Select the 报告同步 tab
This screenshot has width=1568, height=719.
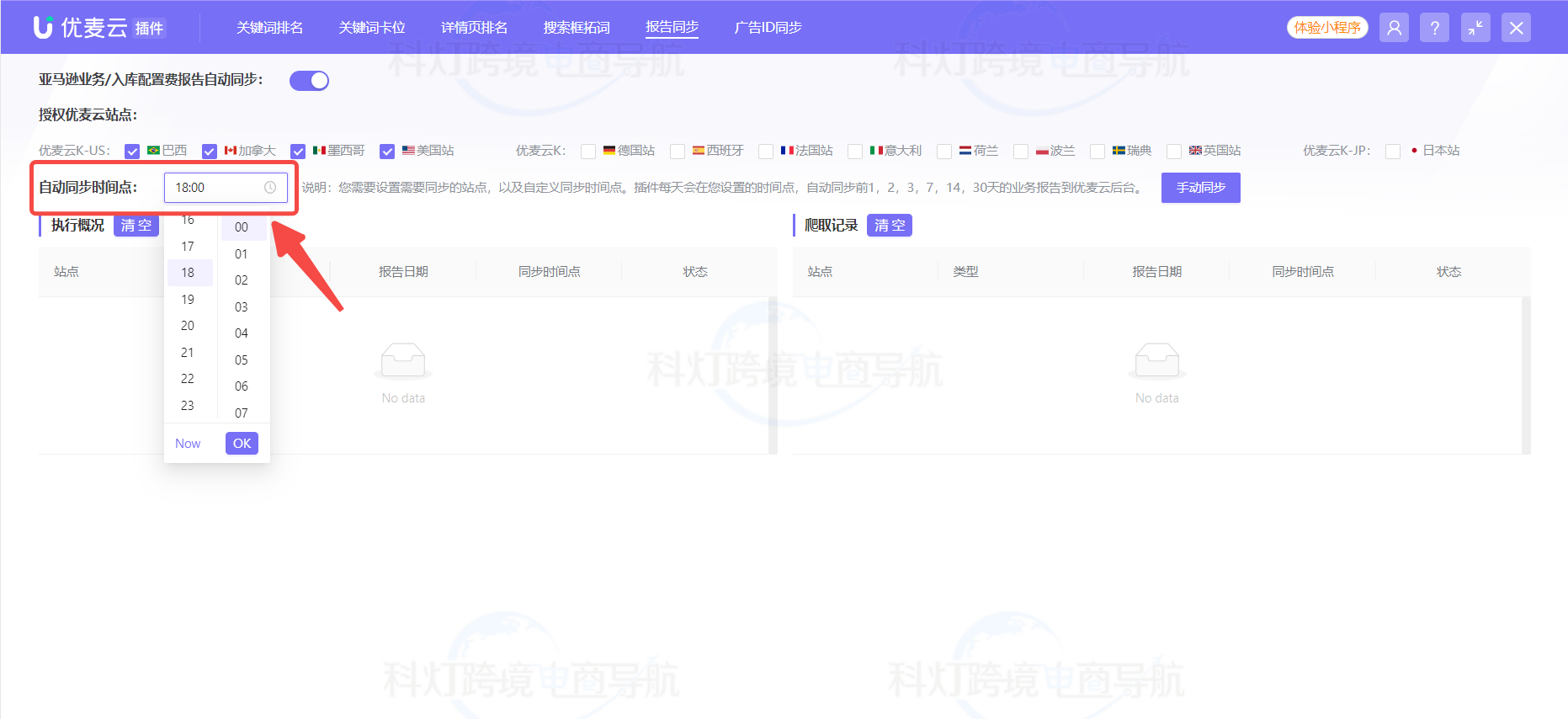pyautogui.click(x=672, y=28)
